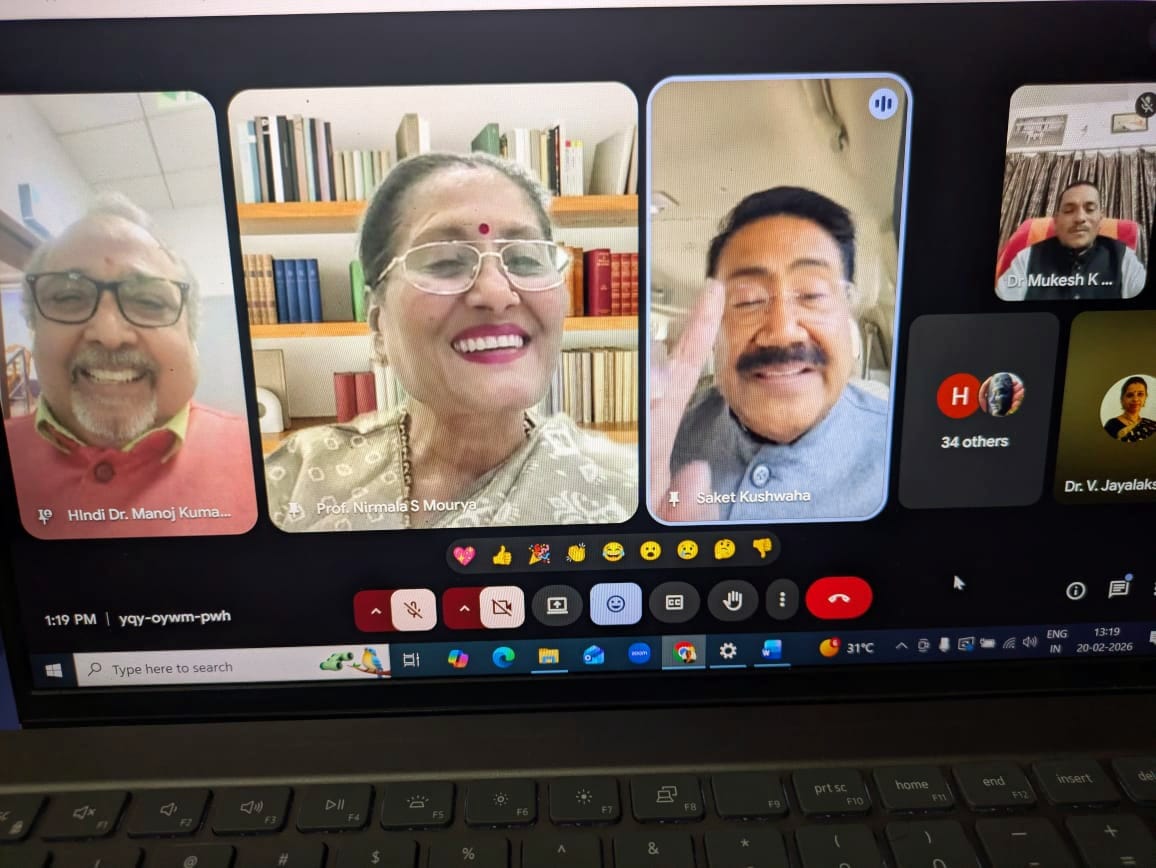Click the Present screen icon

pos(557,605)
